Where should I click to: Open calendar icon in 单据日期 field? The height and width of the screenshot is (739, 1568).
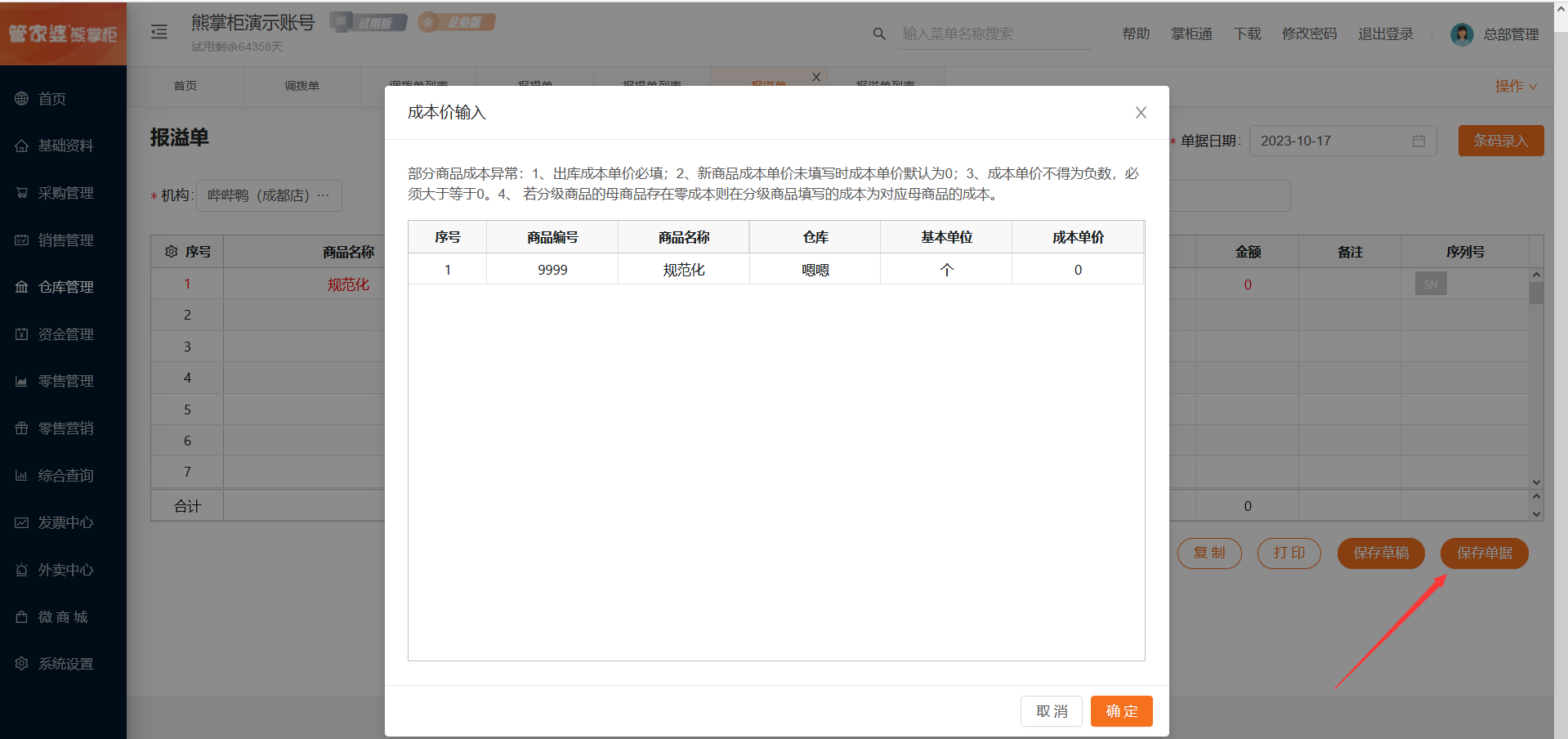[1418, 141]
